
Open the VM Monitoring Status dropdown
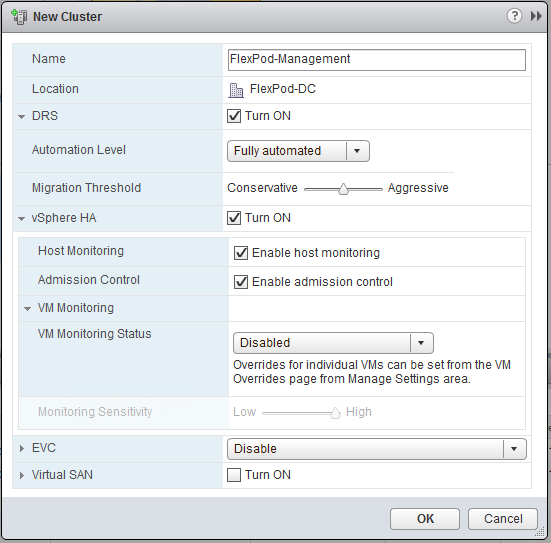(x=333, y=343)
